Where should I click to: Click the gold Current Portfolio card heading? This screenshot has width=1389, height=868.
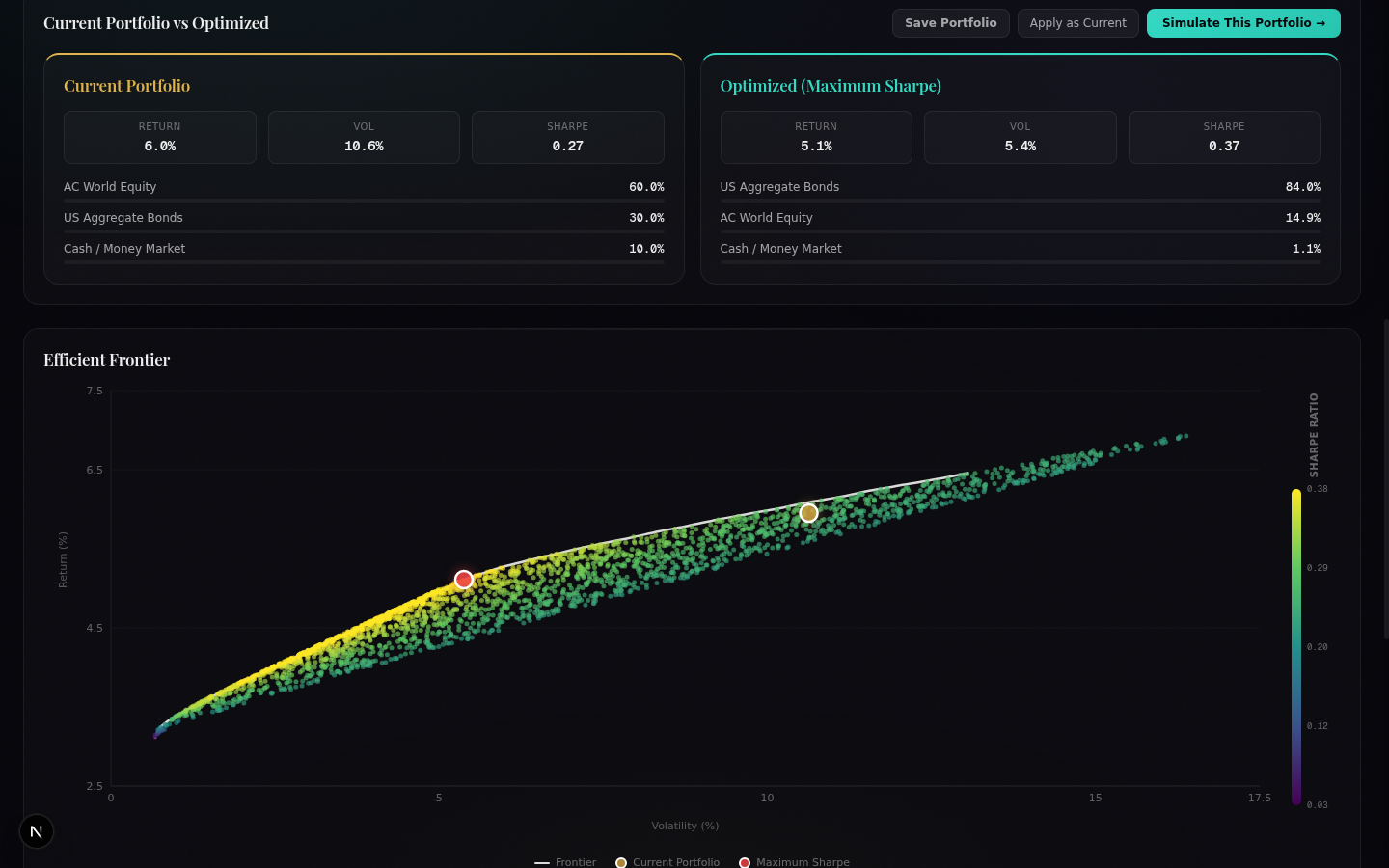point(126,86)
